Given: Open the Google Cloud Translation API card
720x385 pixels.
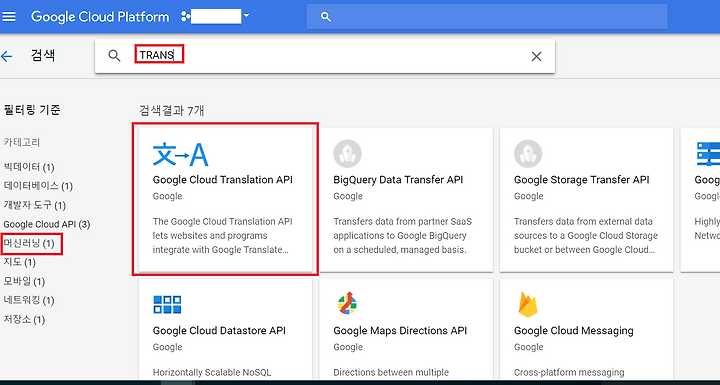Looking at the screenshot, I should [225, 199].
